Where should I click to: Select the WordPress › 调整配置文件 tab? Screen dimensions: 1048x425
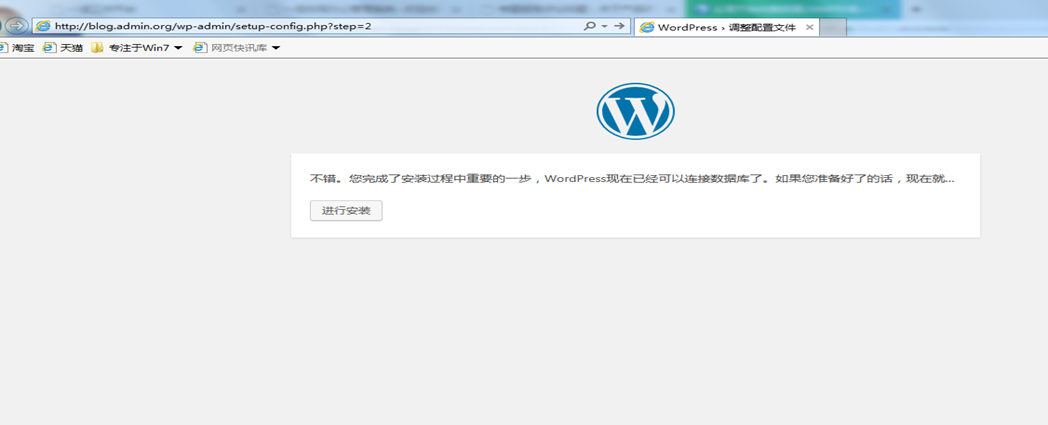(x=726, y=27)
